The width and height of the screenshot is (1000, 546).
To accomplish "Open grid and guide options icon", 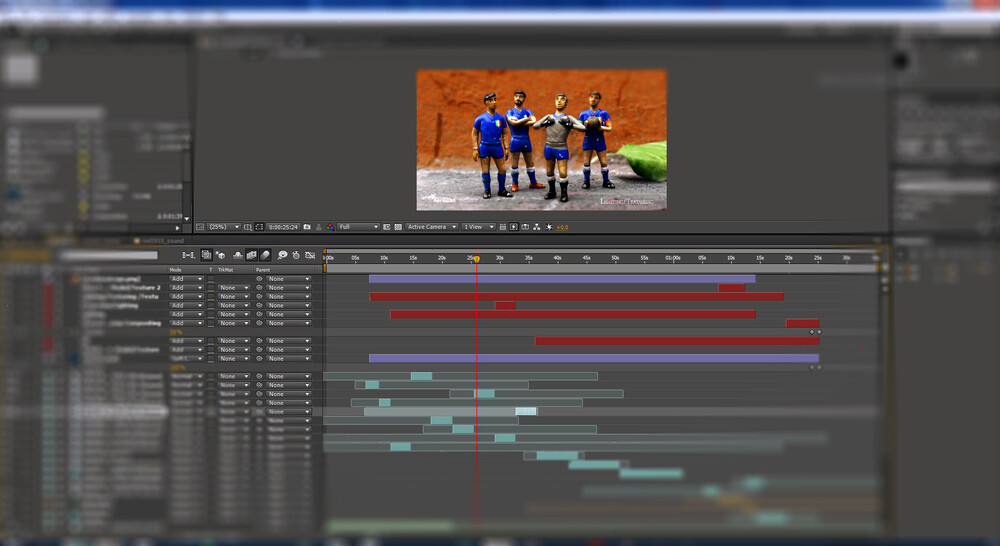I will pos(248,227).
